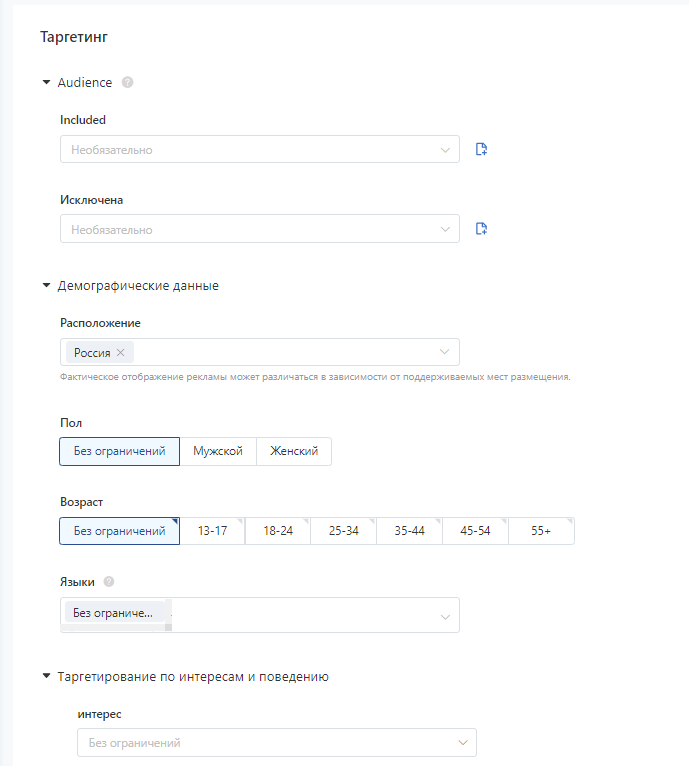Select Женский gender option
The width and height of the screenshot is (689, 766).
tap(294, 451)
